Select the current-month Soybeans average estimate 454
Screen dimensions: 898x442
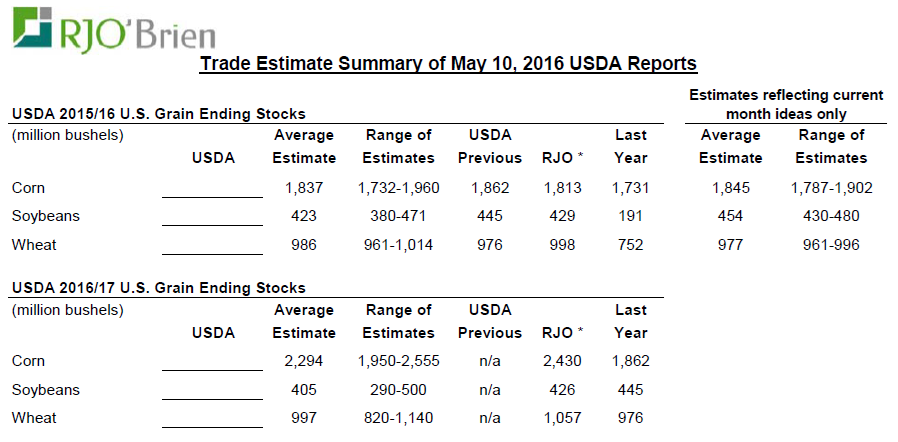click(731, 215)
